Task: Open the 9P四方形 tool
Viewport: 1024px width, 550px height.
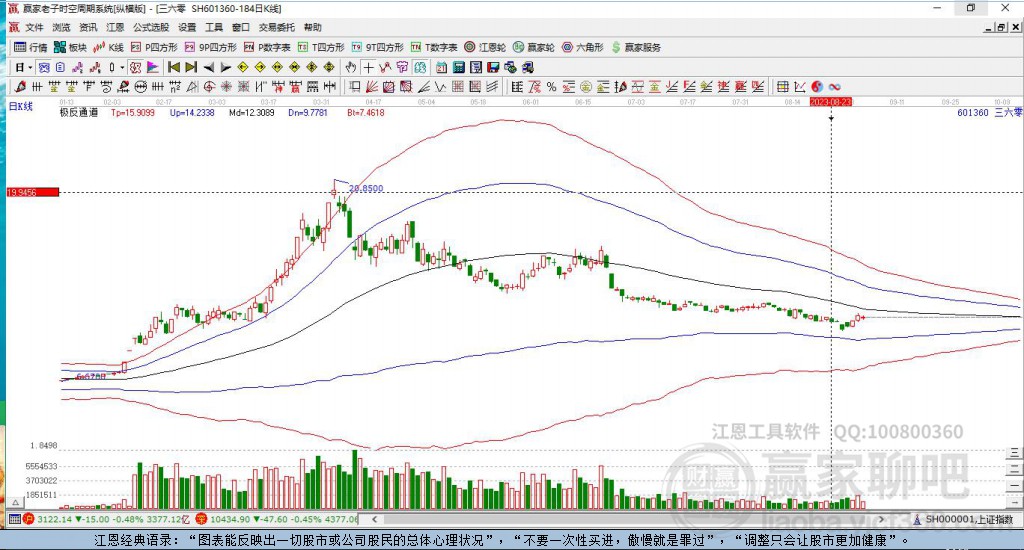Action: (210, 47)
